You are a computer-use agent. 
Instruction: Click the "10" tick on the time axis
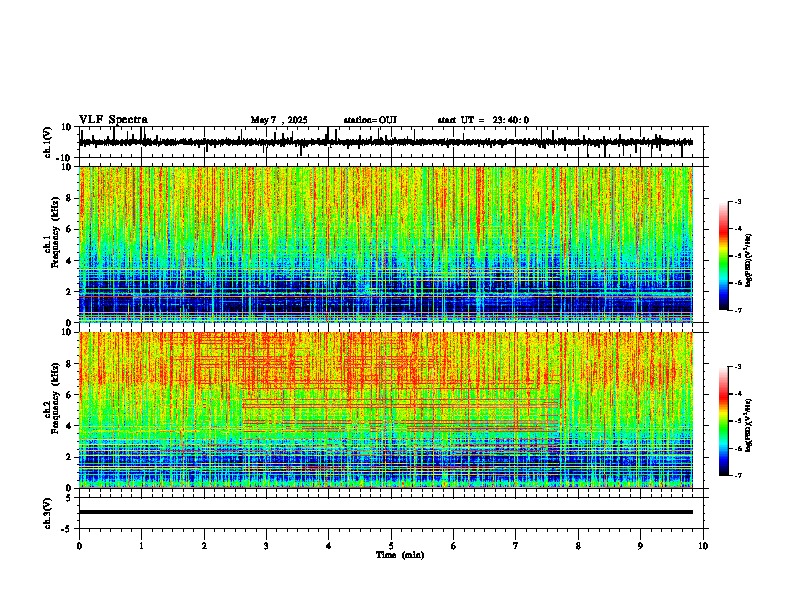tap(703, 546)
